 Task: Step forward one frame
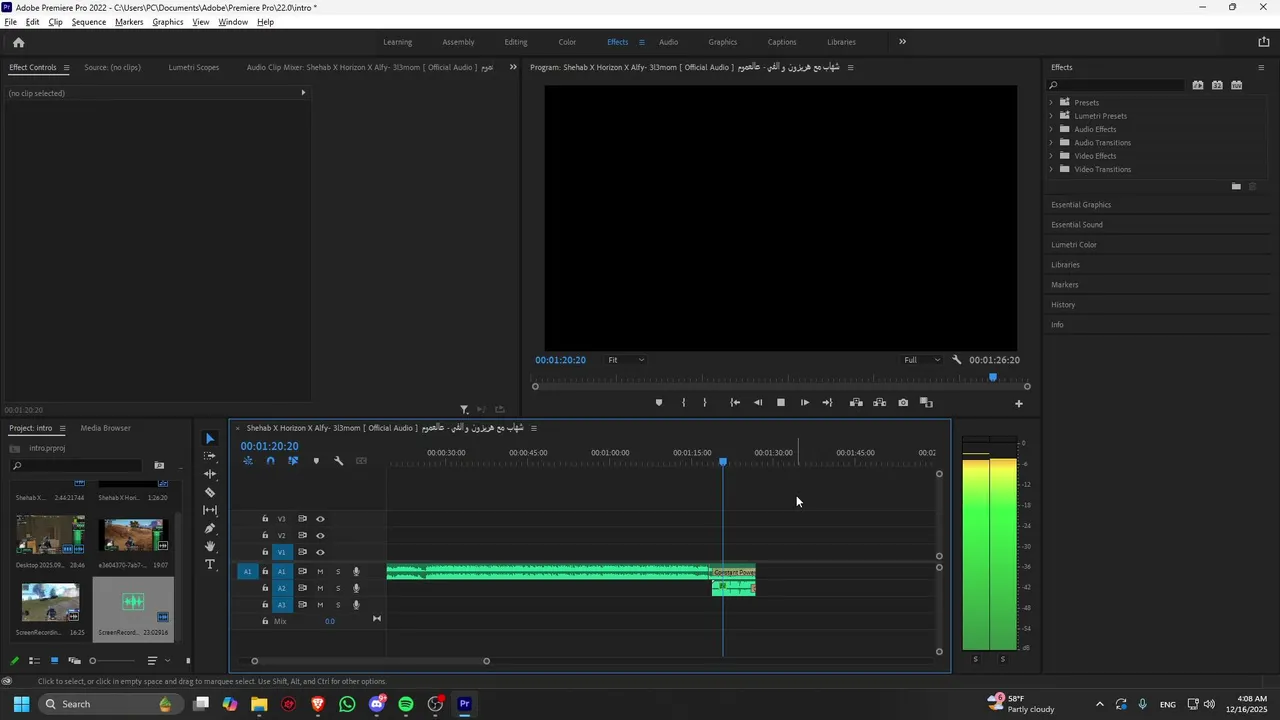point(805,403)
